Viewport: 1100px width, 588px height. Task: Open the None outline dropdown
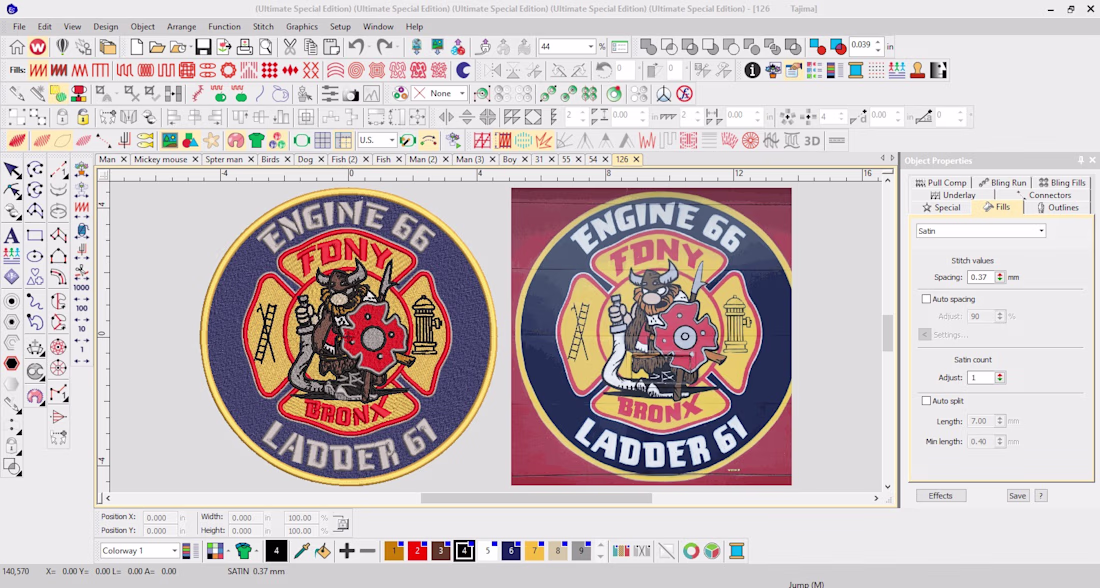click(x=462, y=93)
